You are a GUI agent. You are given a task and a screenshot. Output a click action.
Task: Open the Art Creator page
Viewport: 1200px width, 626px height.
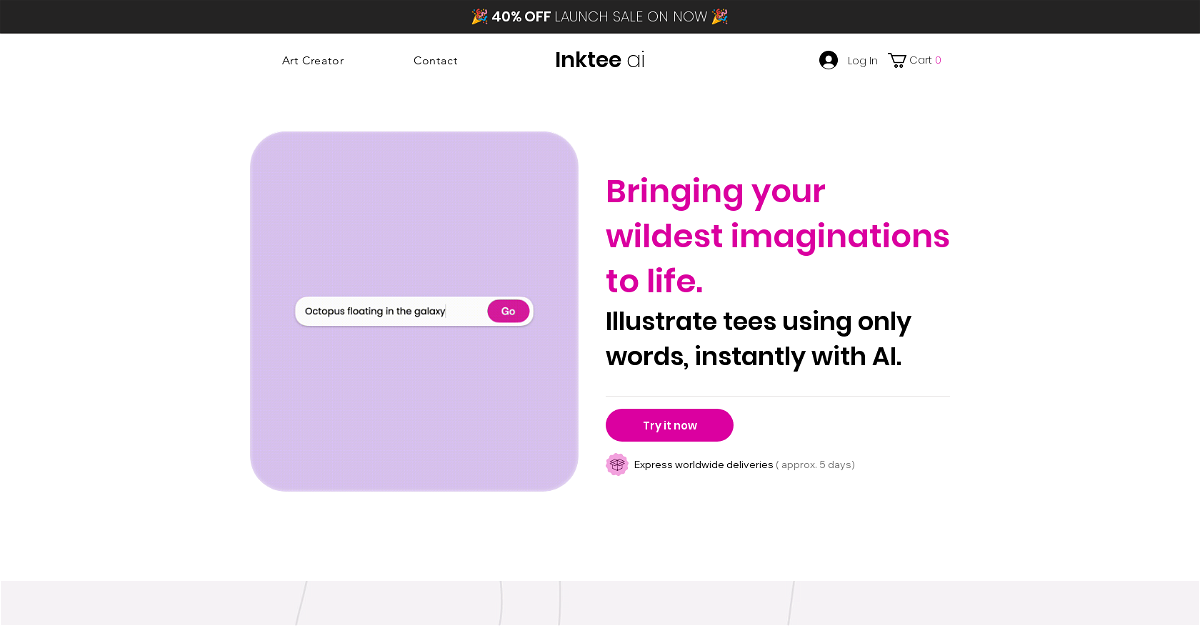pos(313,61)
